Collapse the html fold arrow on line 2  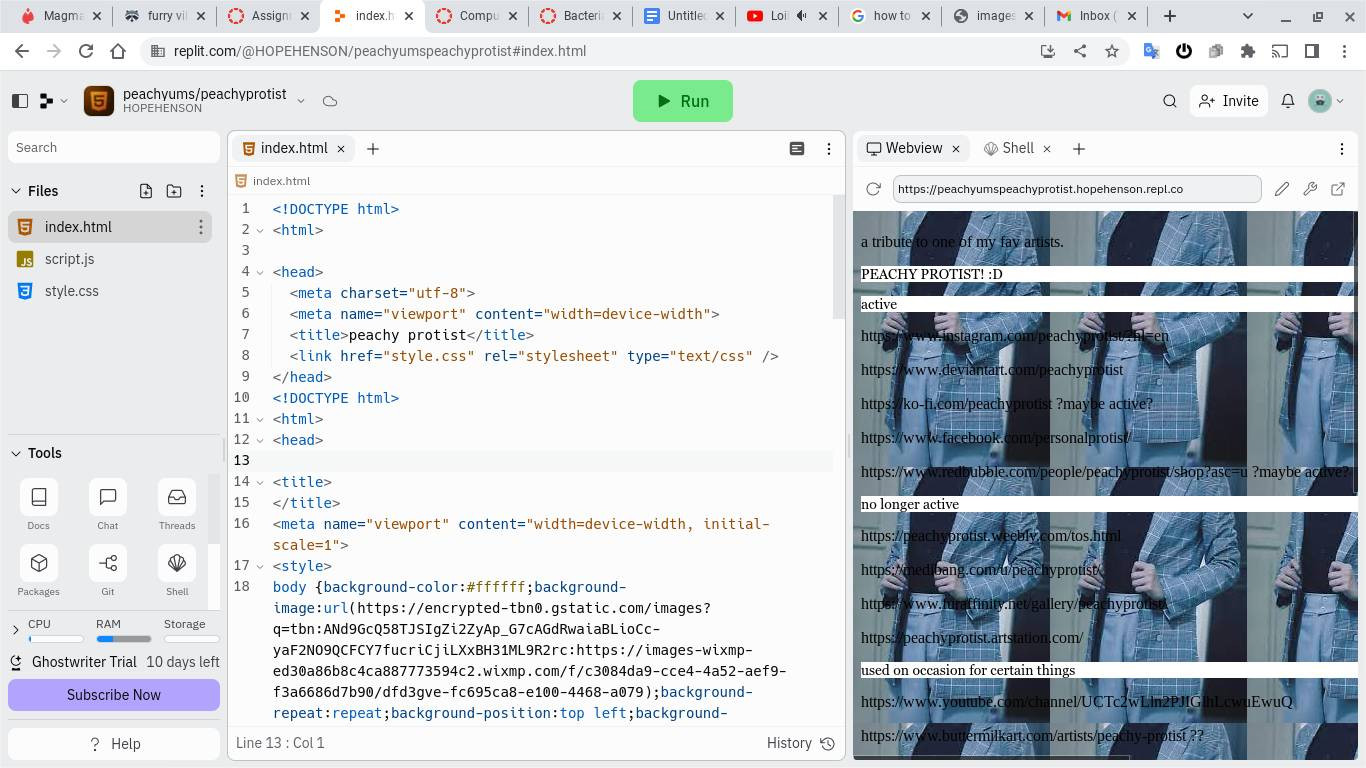click(260, 230)
